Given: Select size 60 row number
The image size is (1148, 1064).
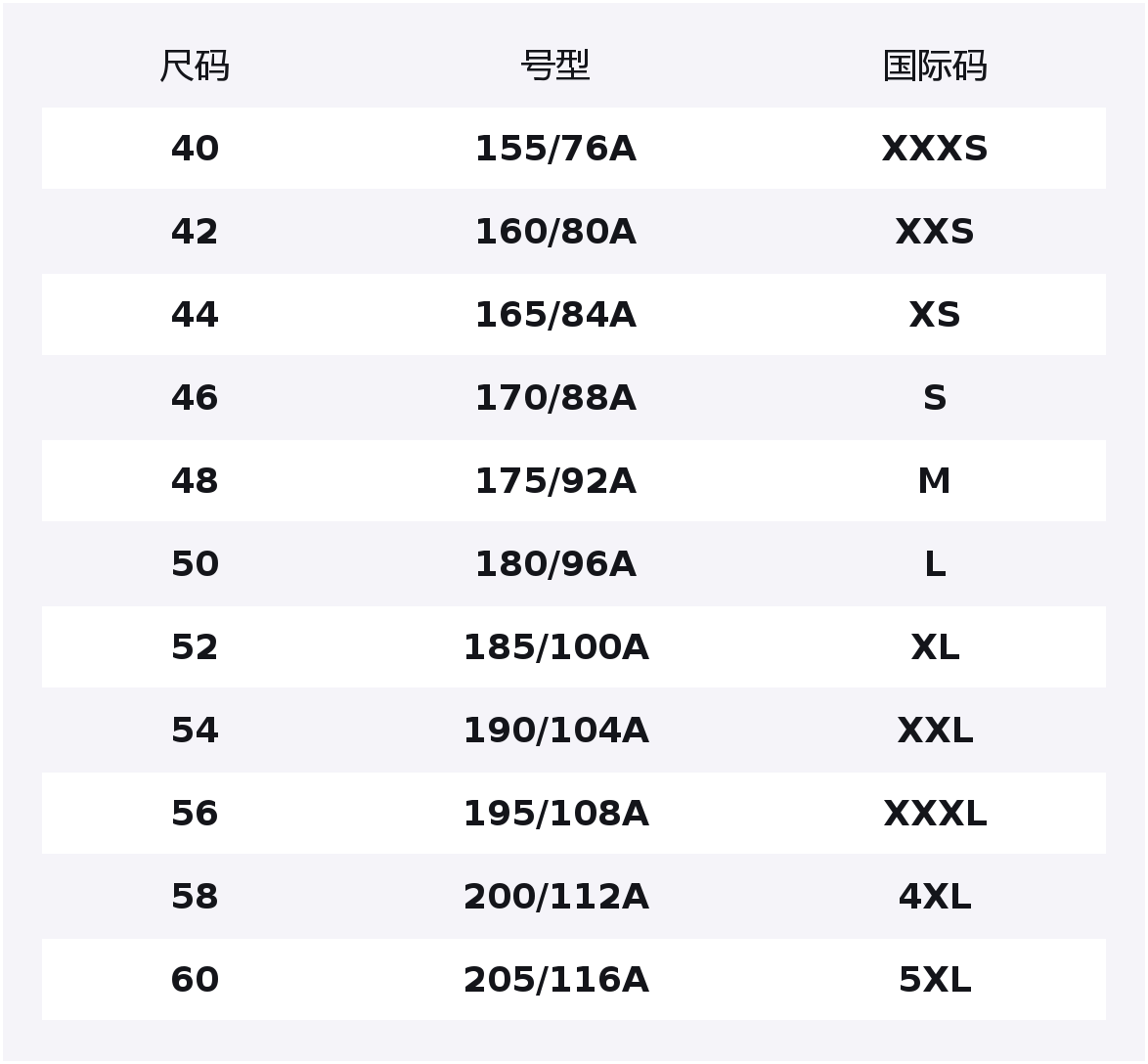Looking at the screenshot, I should pos(195,980).
